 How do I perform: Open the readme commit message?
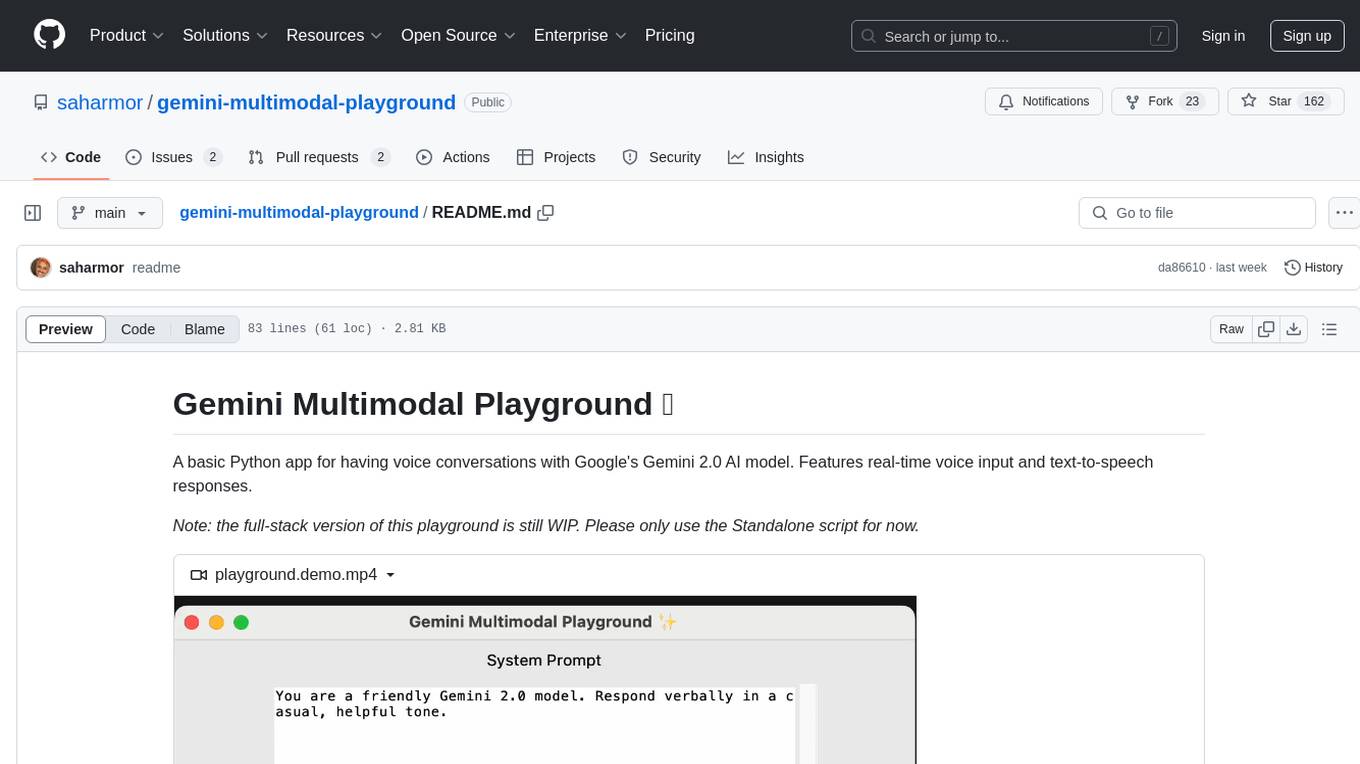click(156, 268)
